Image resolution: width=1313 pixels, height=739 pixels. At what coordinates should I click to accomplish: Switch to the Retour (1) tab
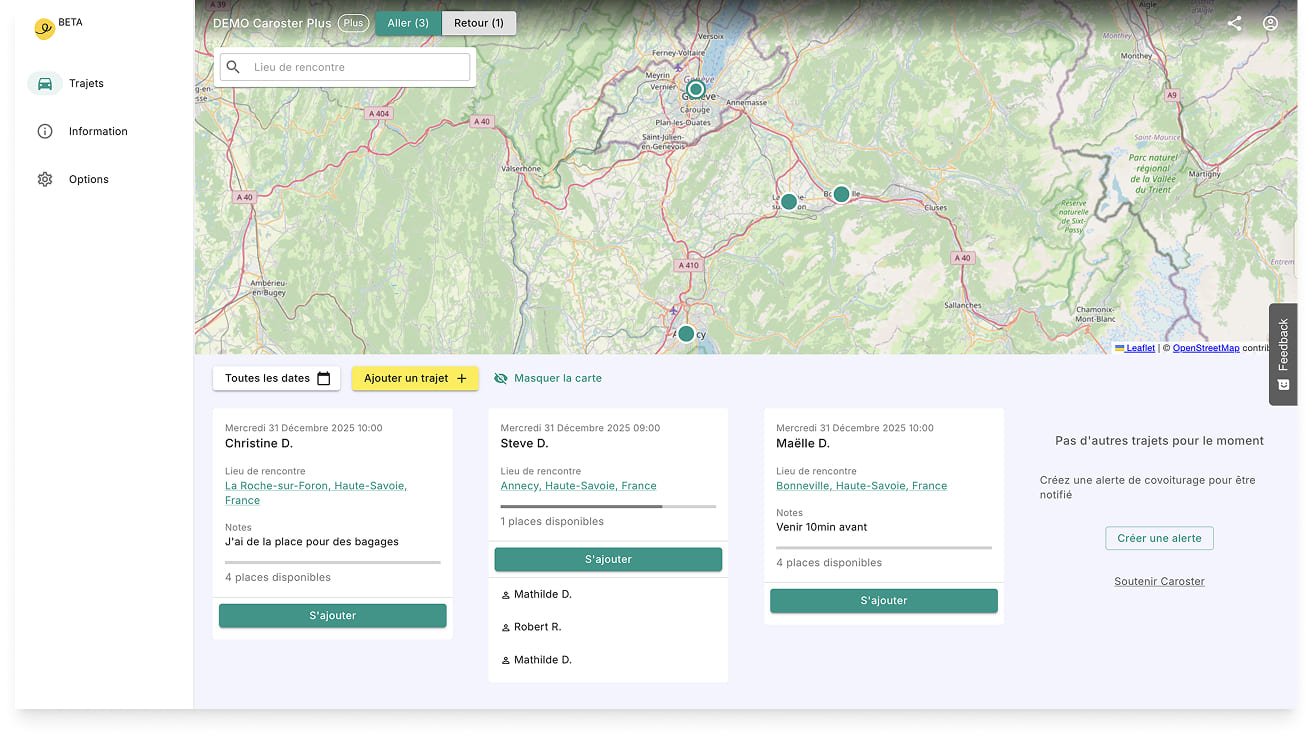(479, 23)
